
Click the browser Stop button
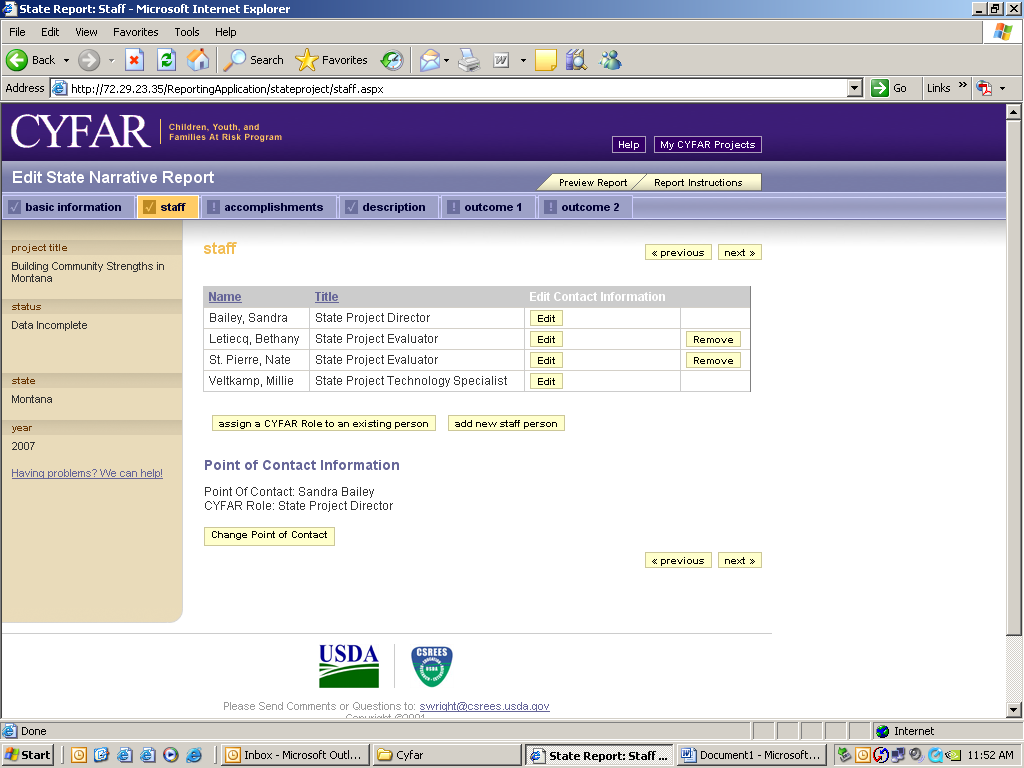(x=134, y=60)
